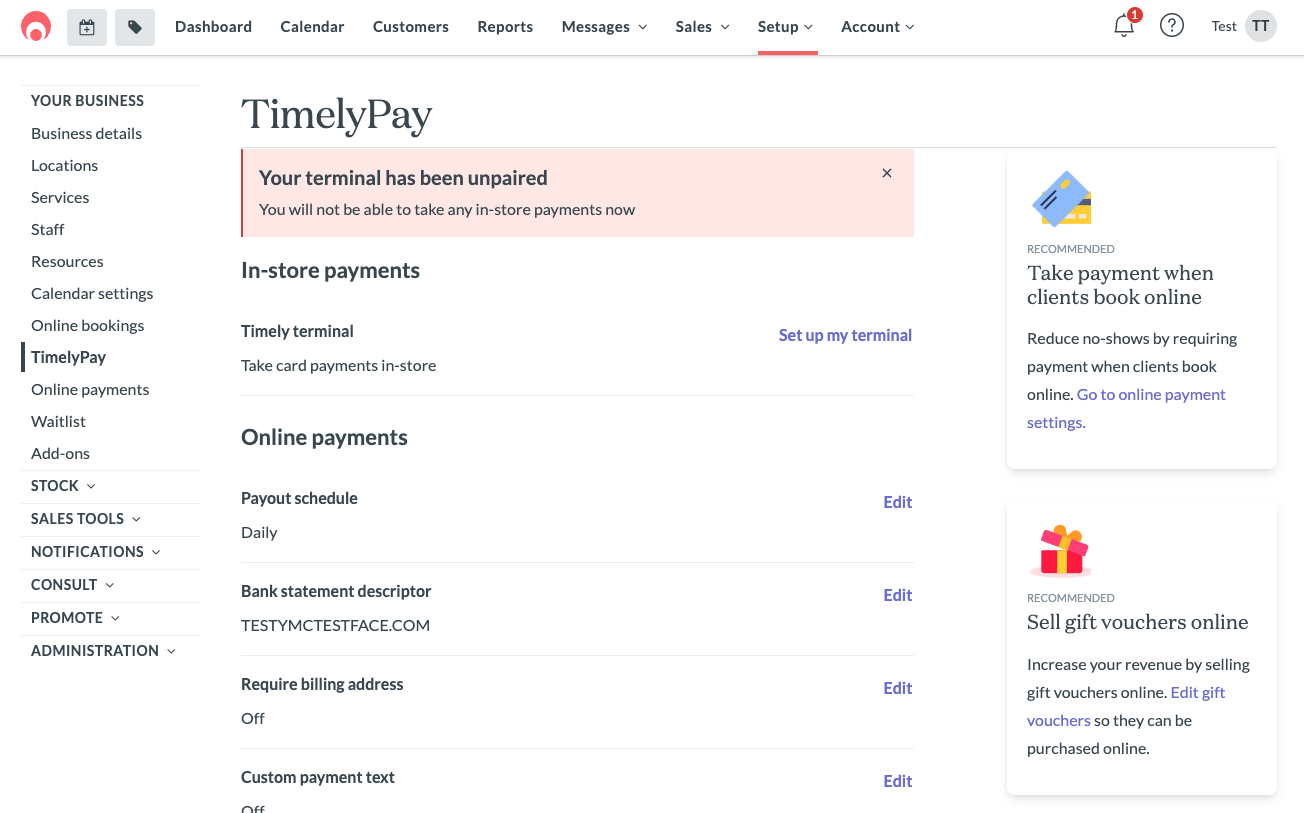This screenshot has width=1304, height=813.
Task: Open Locations in sidebar
Action: point(64,166)
